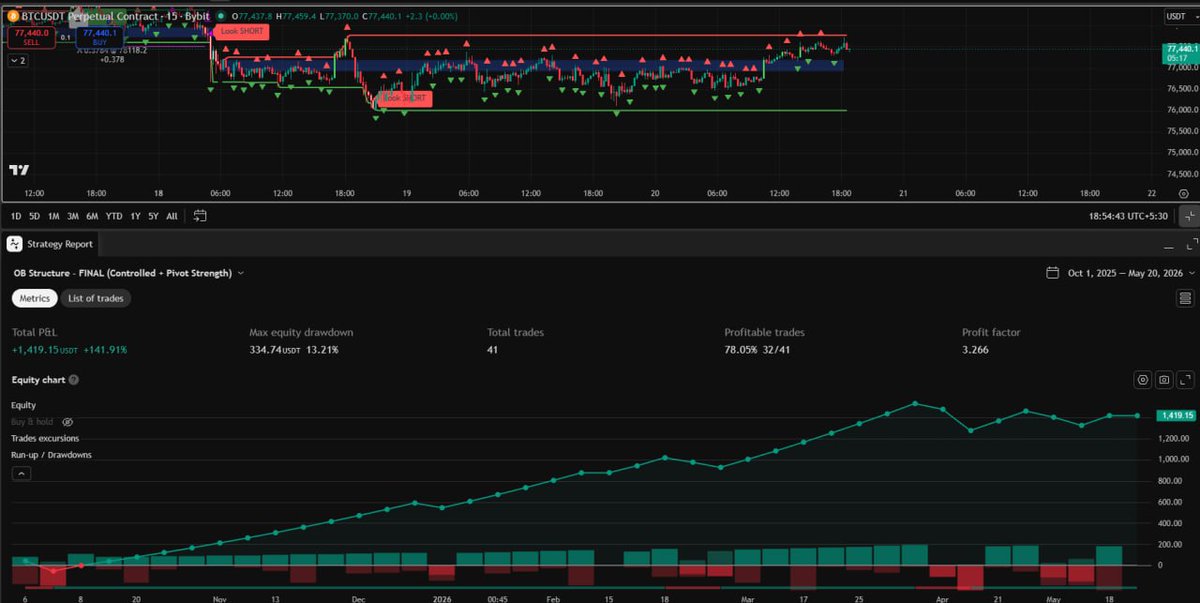Click the Profit factor value 3.266
The height and width of the screenshot is (603, 1200).
[975, 350]
